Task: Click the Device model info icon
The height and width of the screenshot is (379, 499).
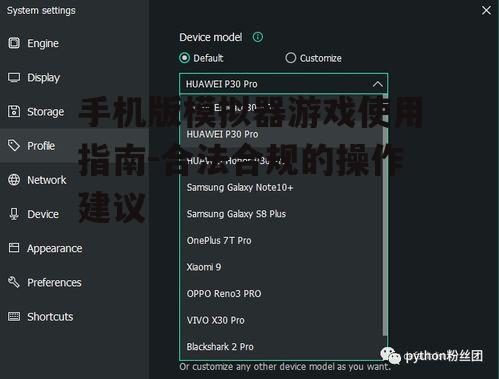Action: coord(258,37)
